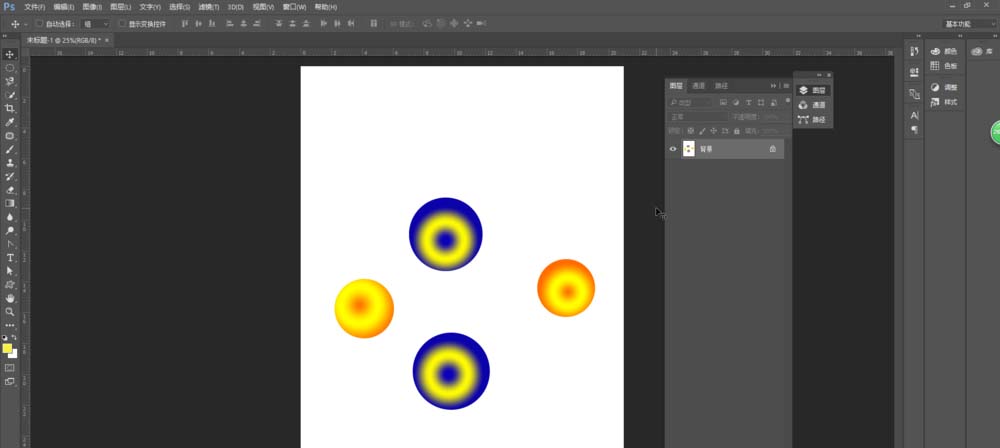The image size is (1000, 448).
Task: Click the foreground yellow color swatch
Action: tap(7, 349)
